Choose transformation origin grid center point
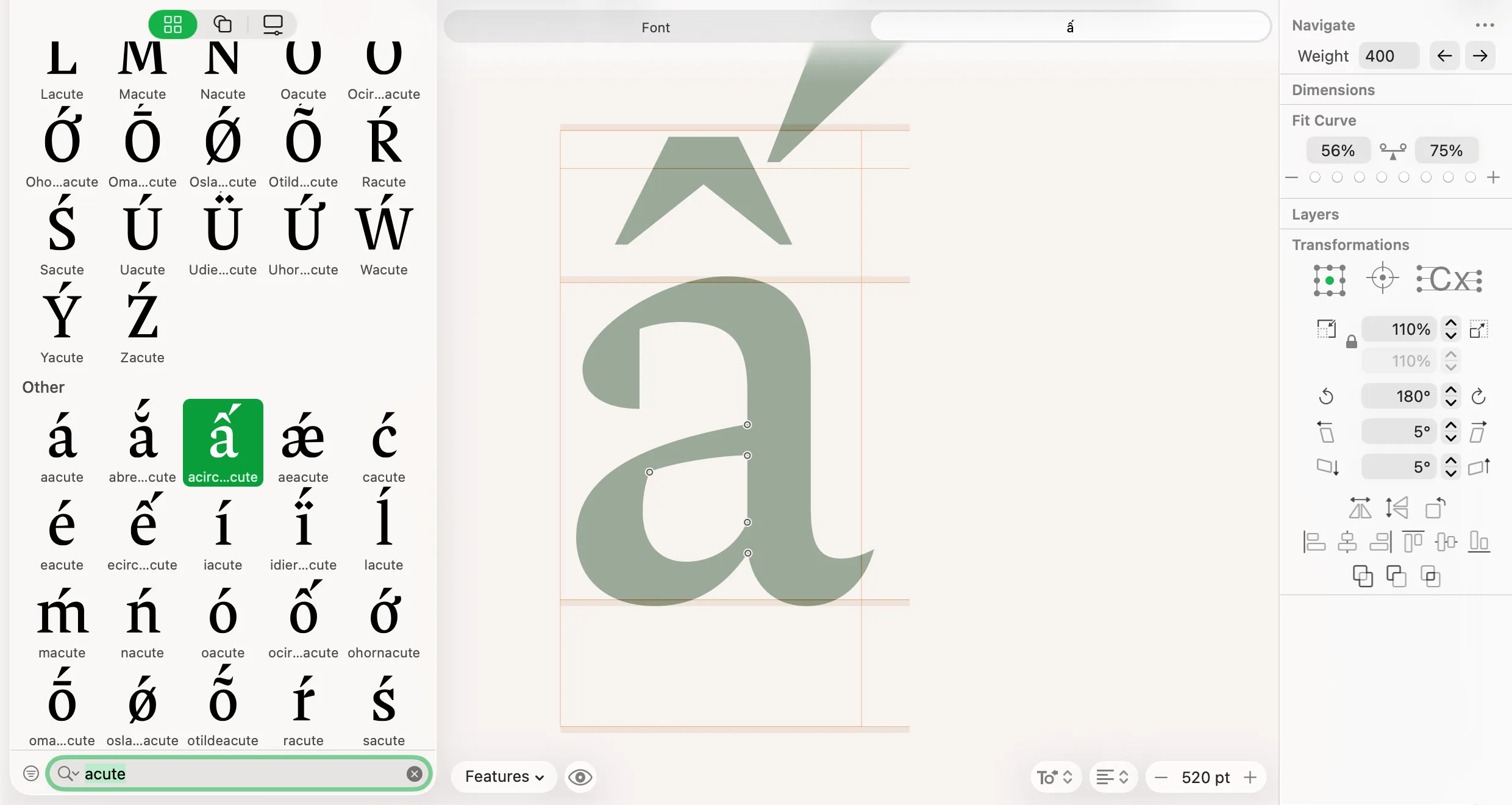Image resolution: width=1512 pixels, height=805 pixels. (x=1330, y=281)
